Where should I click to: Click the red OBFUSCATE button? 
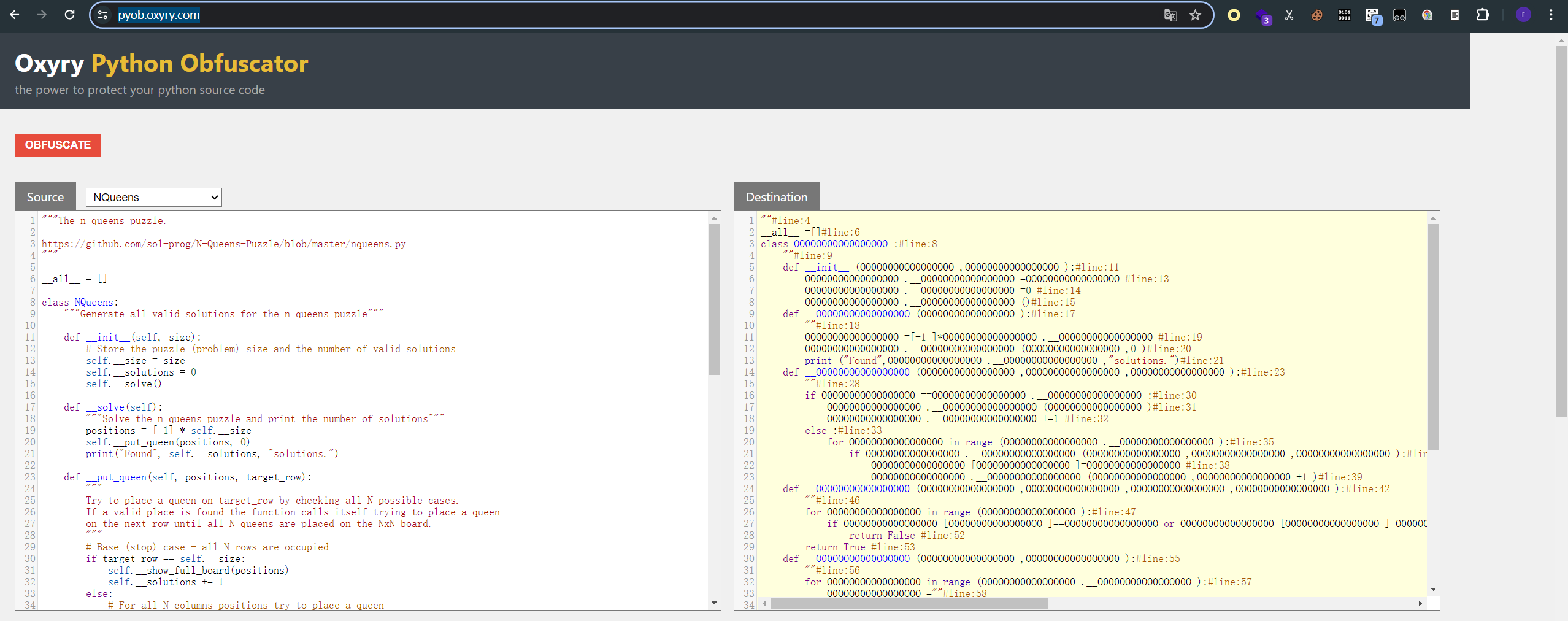58,145
